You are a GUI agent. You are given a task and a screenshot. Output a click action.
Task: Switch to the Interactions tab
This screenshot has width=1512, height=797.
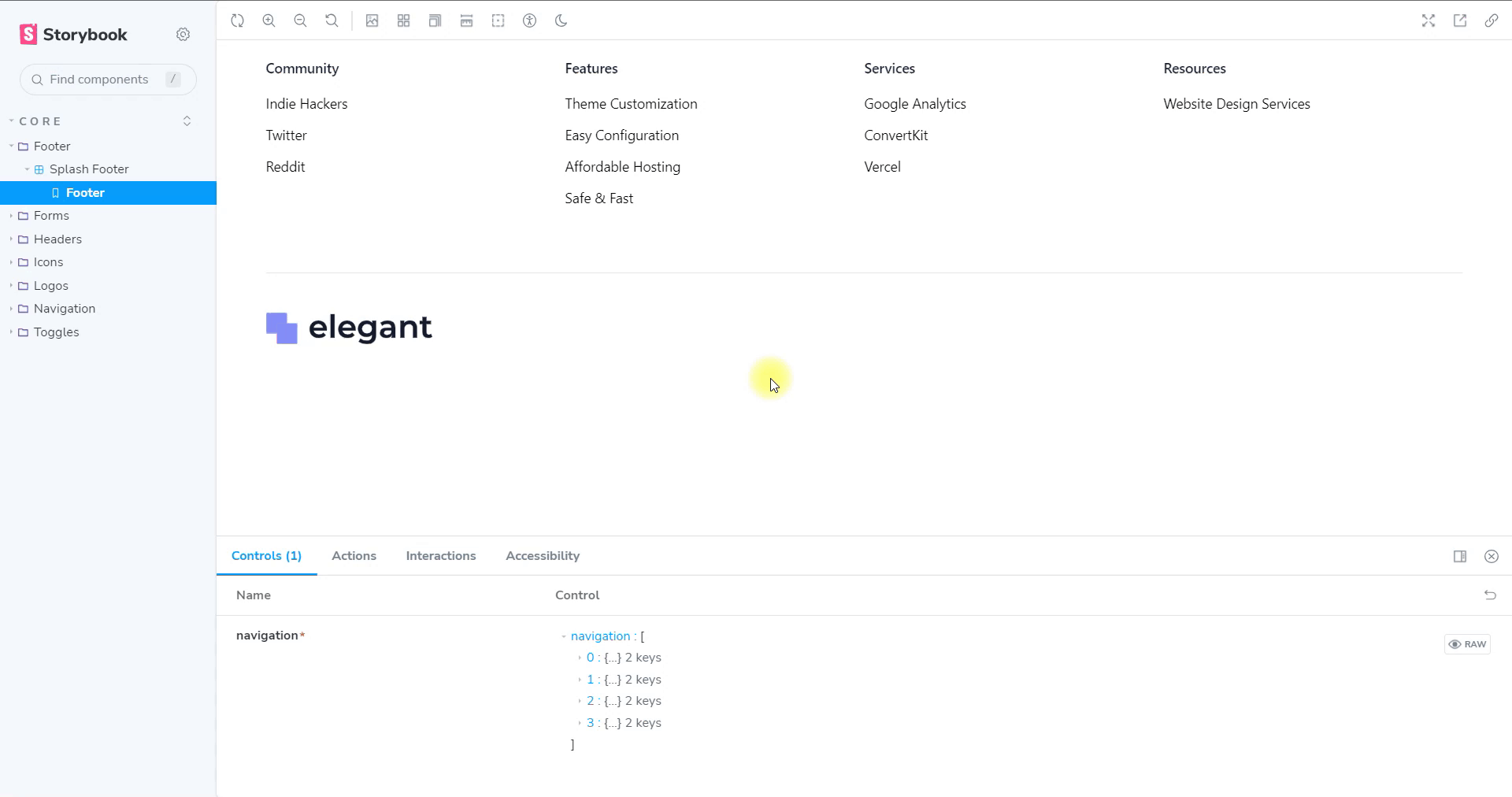click(x=440, y=556)
